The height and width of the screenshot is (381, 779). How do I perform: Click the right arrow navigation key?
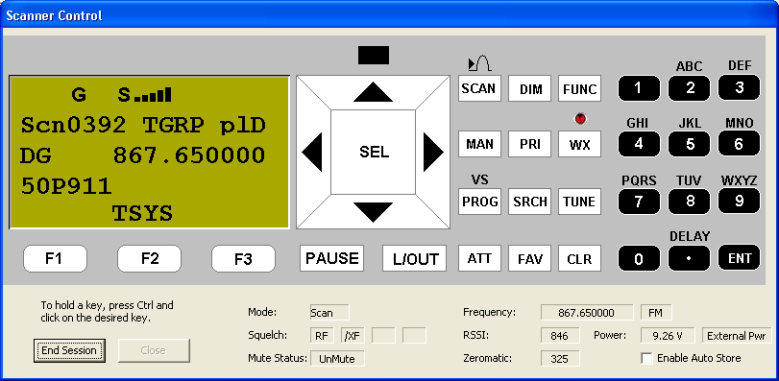click(x=433, y=152)
